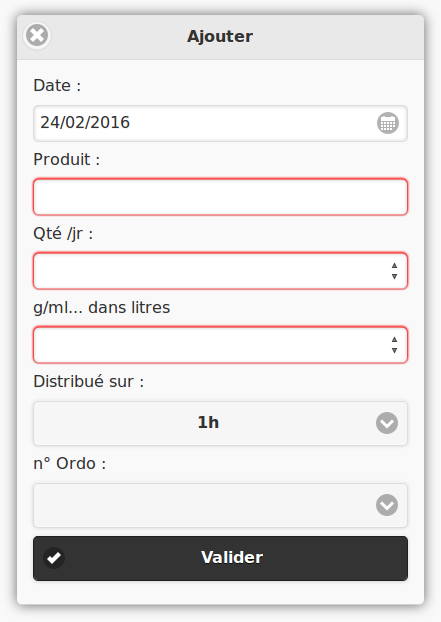Increase Qté /jr with the up arrow
The width and height of the screenshot is (441, 622).
(394, 265)
